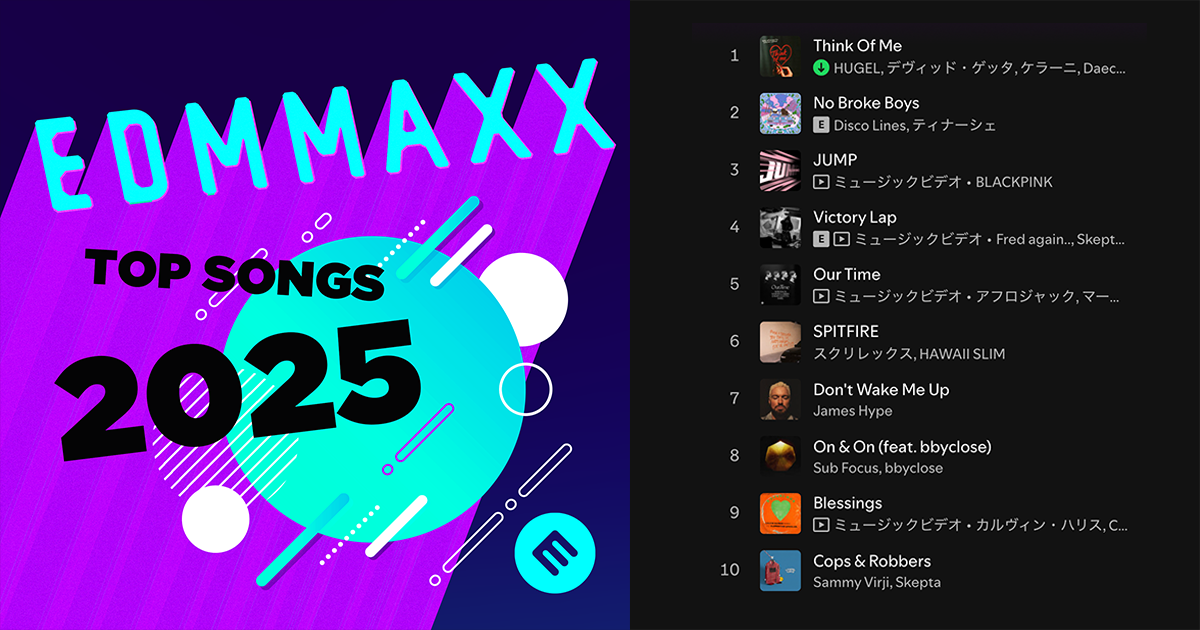
Task: Select the Don't Wake Me Up cover
Action: (780, 399)
